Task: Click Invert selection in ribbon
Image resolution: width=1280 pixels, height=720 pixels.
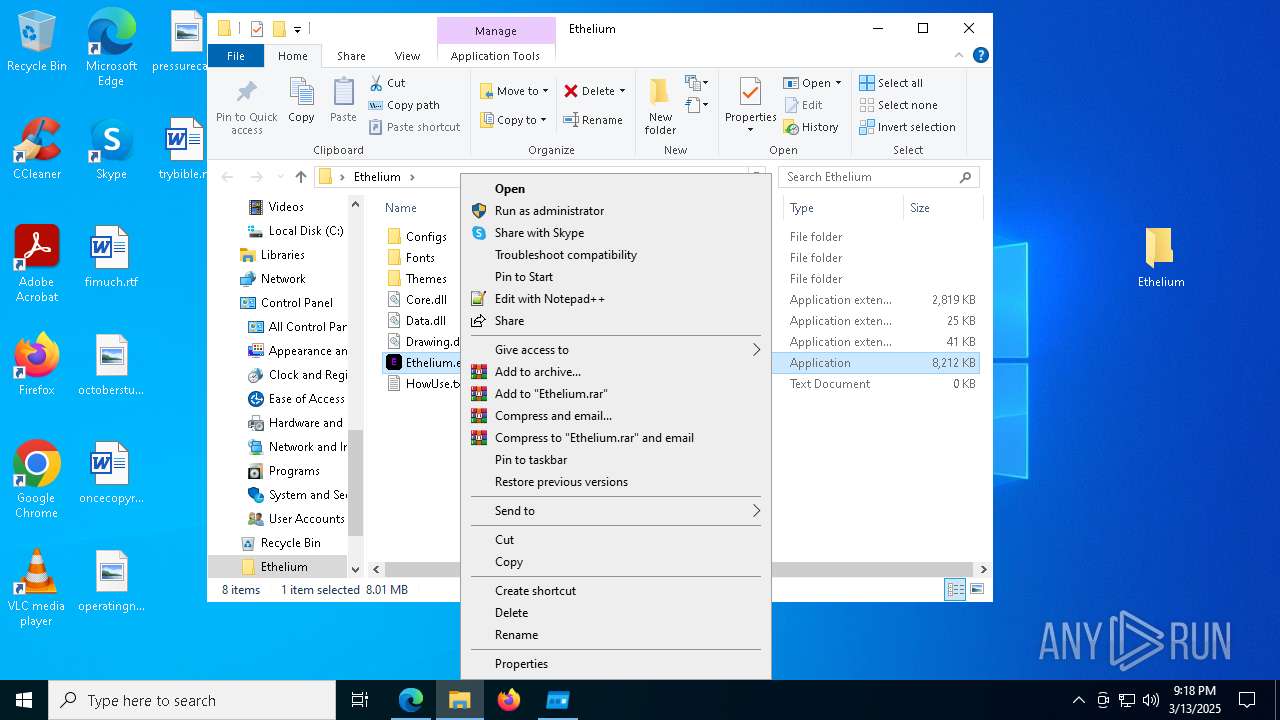Action: 907,127
